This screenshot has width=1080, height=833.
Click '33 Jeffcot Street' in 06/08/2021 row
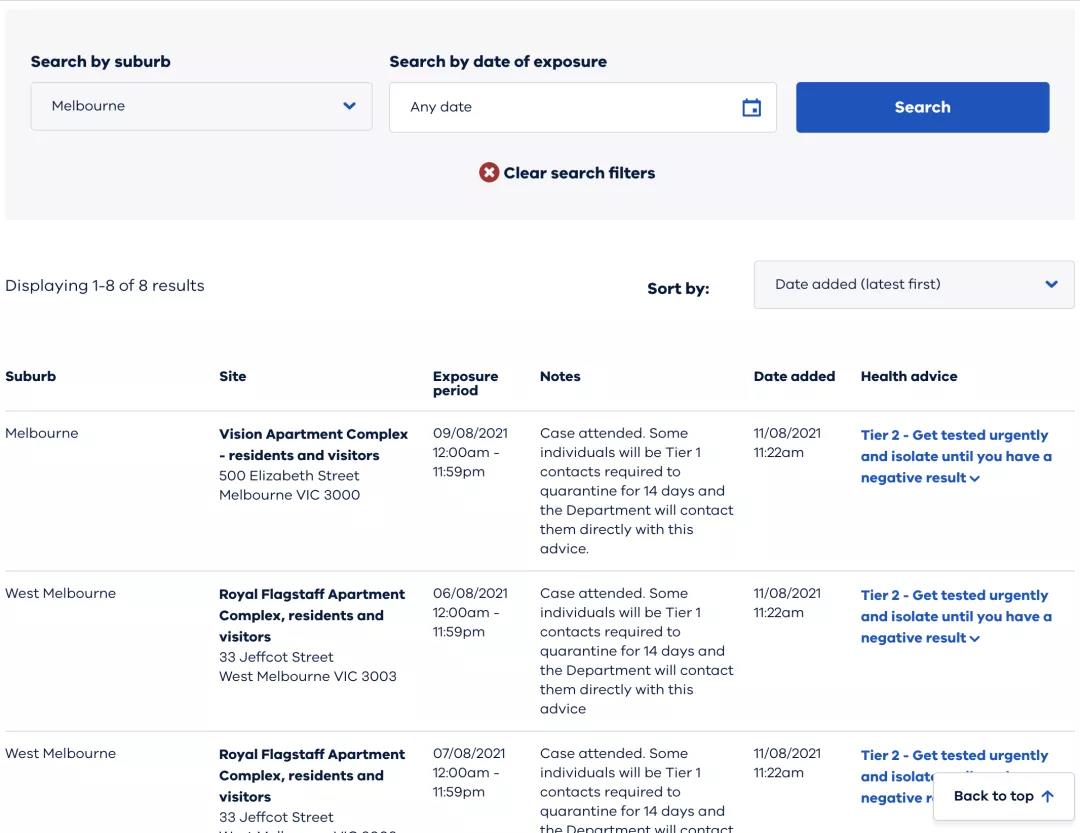pos(276,657)
